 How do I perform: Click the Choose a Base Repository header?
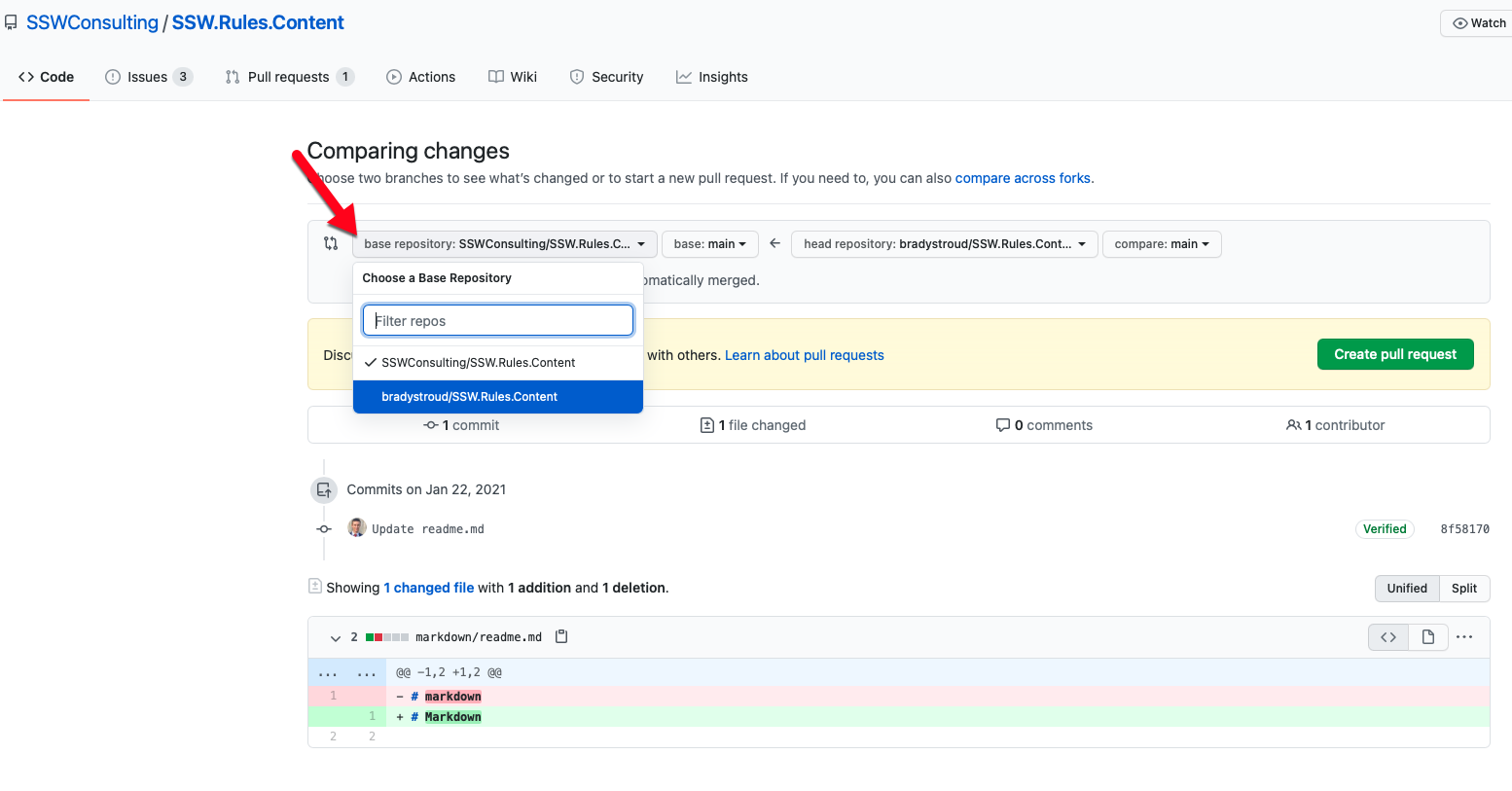coord(437,278)
